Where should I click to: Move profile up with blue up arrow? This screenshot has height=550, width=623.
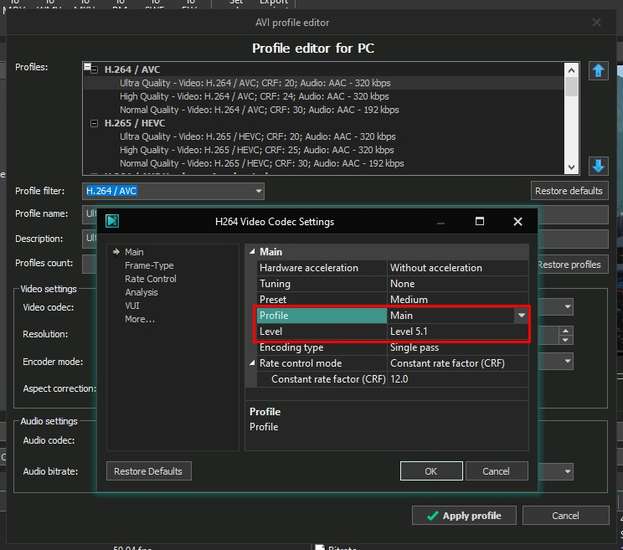(598, 71)
